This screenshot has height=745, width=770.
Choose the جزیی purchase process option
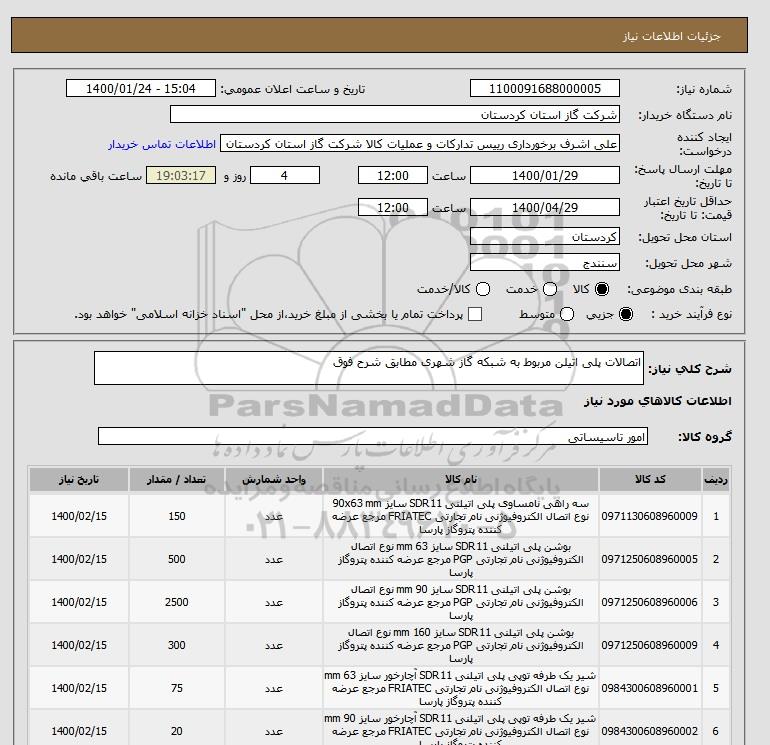point(626,314)
